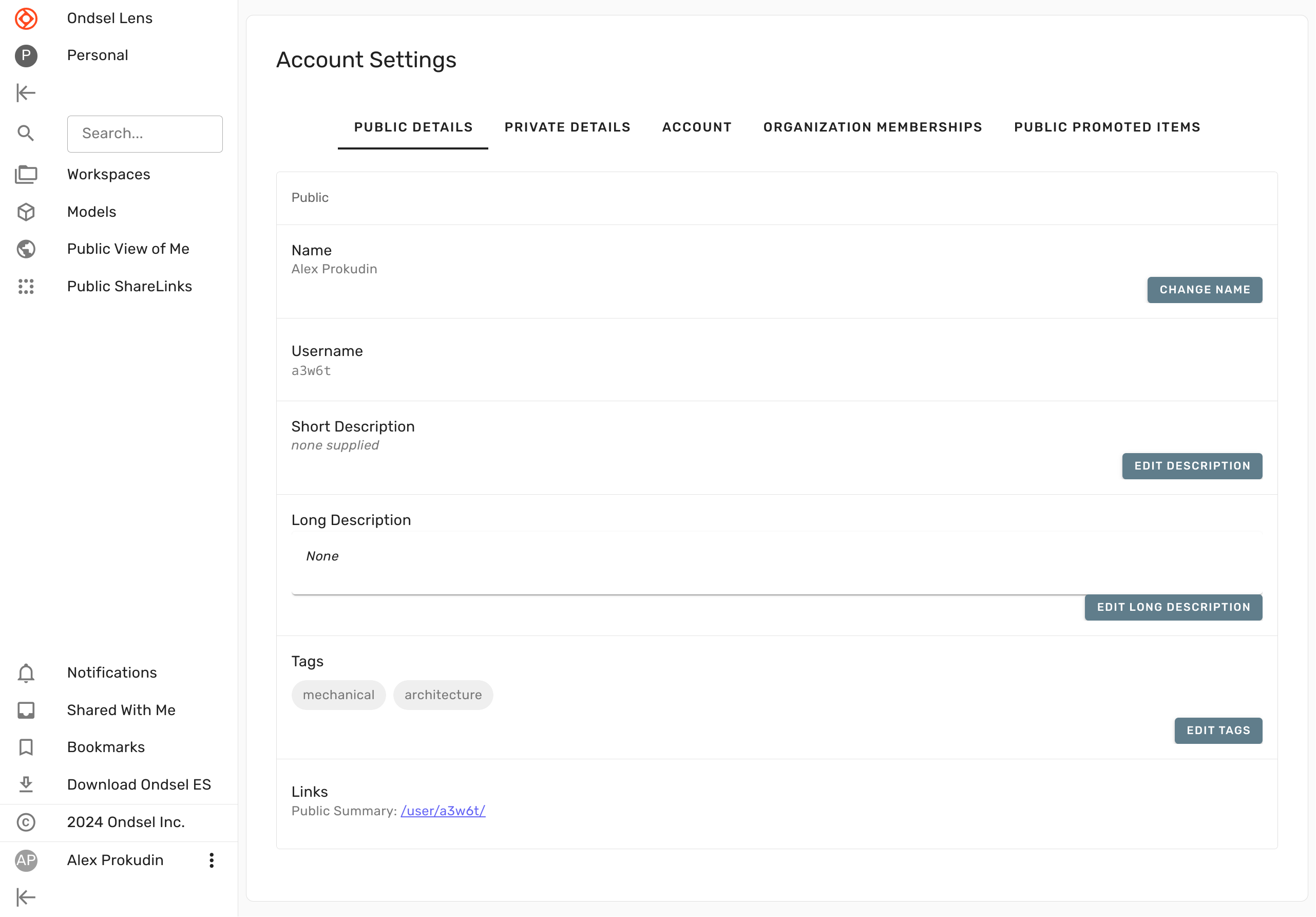The height and width of the screenshot is (917, 1316).
Task: Collapse sidebar using bottom arrow icon
Action: [x=26, y=897]
